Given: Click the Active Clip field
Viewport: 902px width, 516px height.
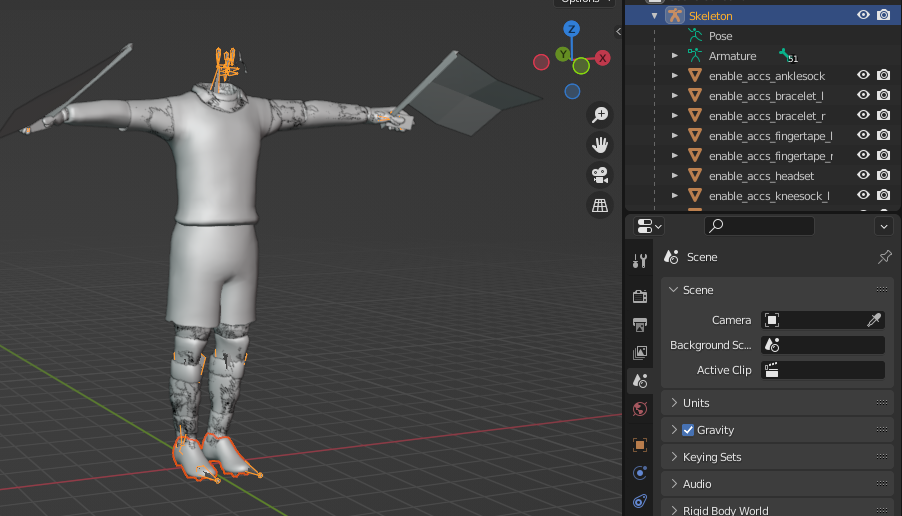Looking at the screenshot, I should pos(823,370).
